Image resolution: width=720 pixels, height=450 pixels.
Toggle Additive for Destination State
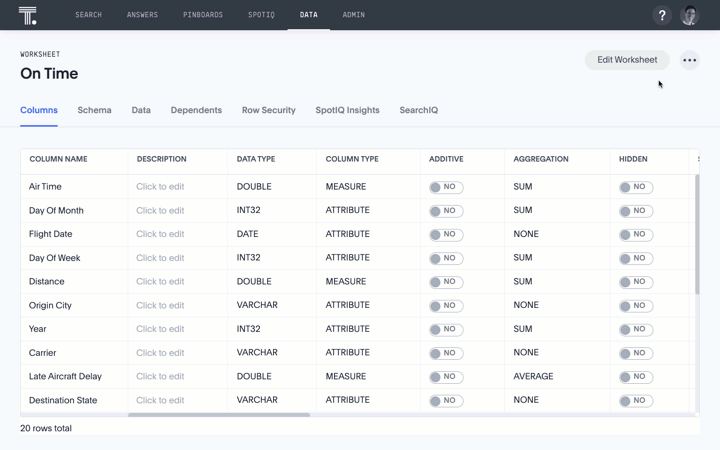[x=446, y=400]
